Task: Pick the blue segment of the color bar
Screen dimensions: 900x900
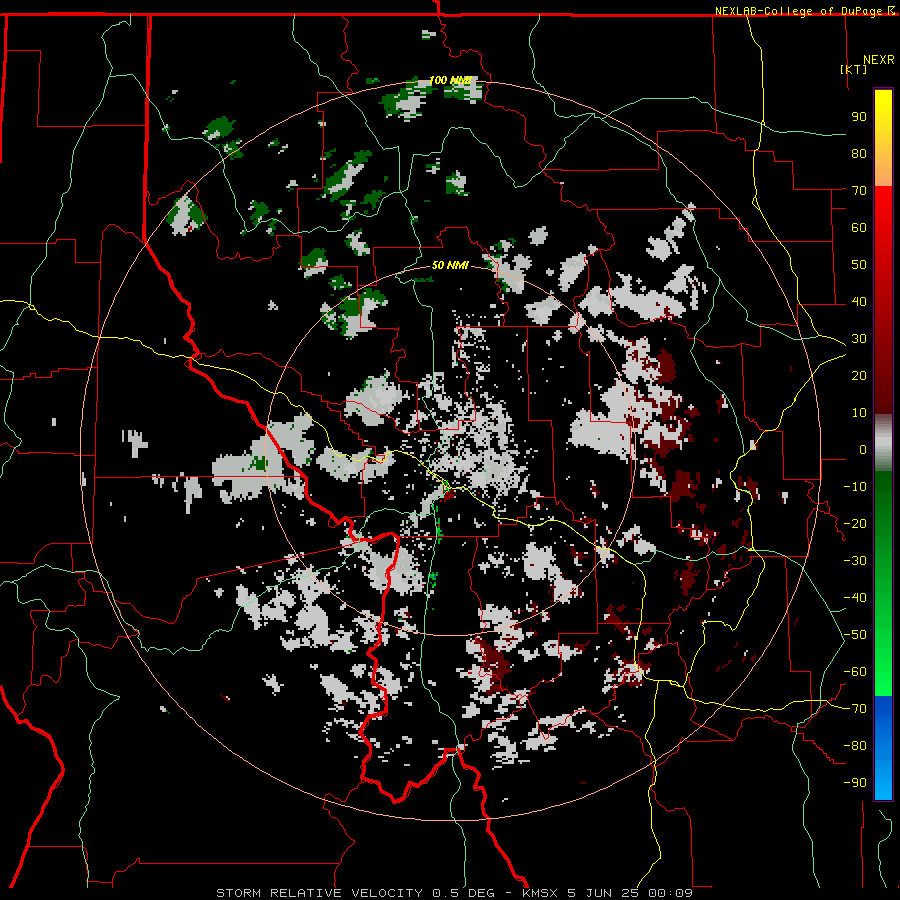Action: (883, 748)
